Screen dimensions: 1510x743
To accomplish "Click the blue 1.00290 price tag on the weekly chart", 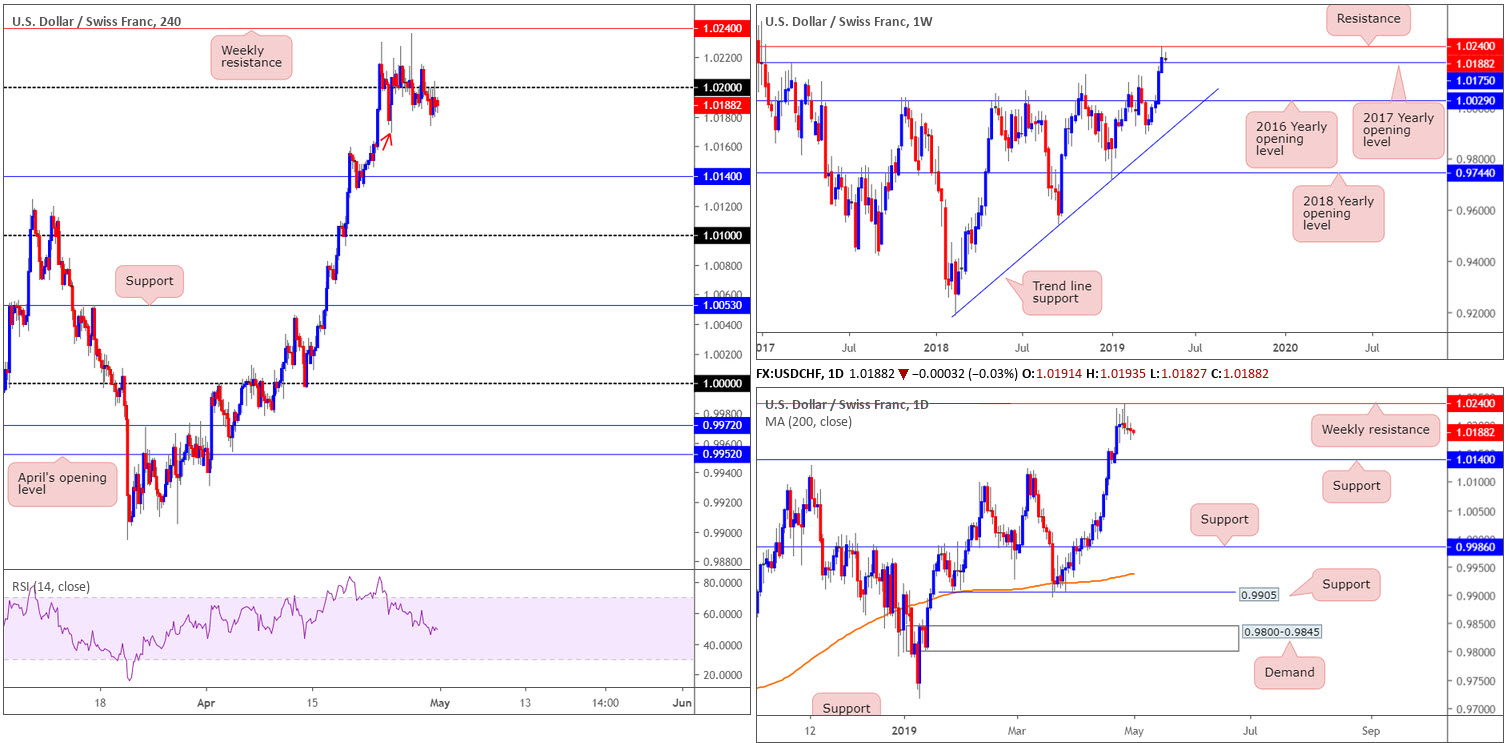I will (1477, 101).
